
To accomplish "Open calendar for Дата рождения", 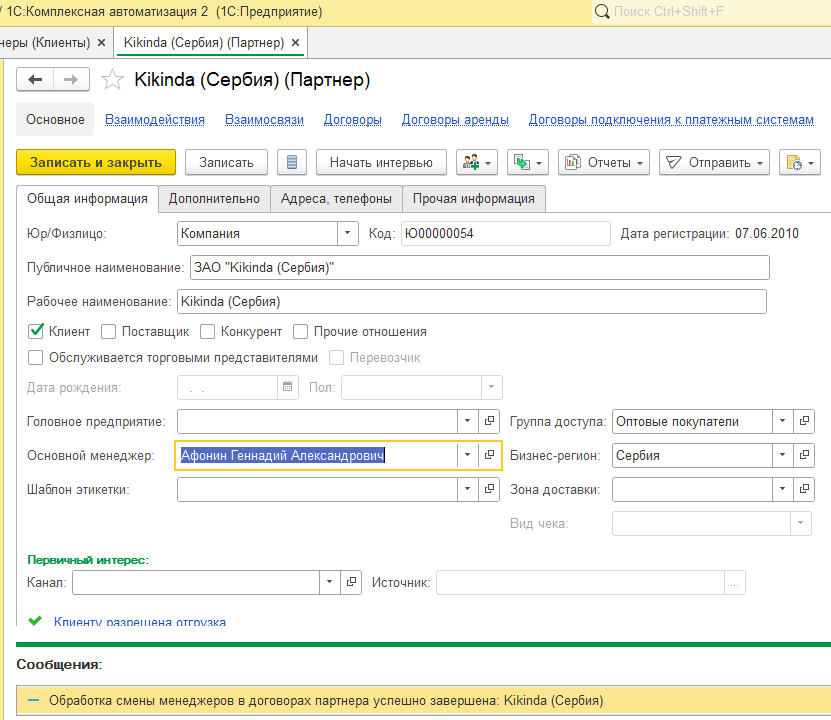I will coord(288,387).
